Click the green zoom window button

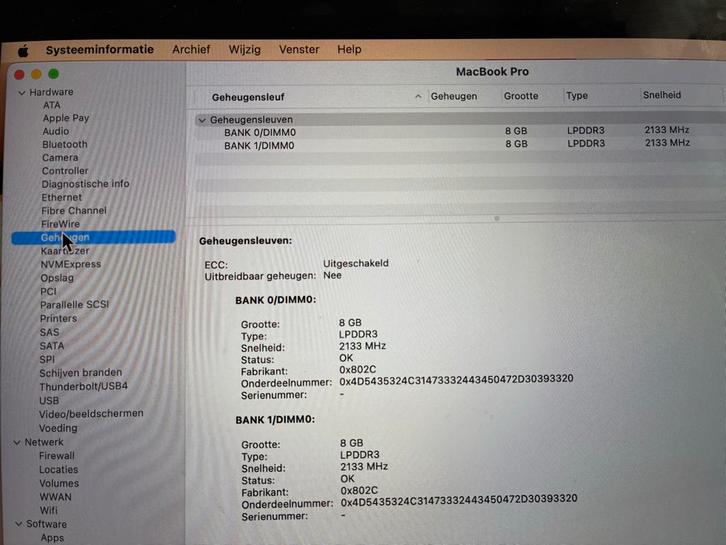(54, 74)
